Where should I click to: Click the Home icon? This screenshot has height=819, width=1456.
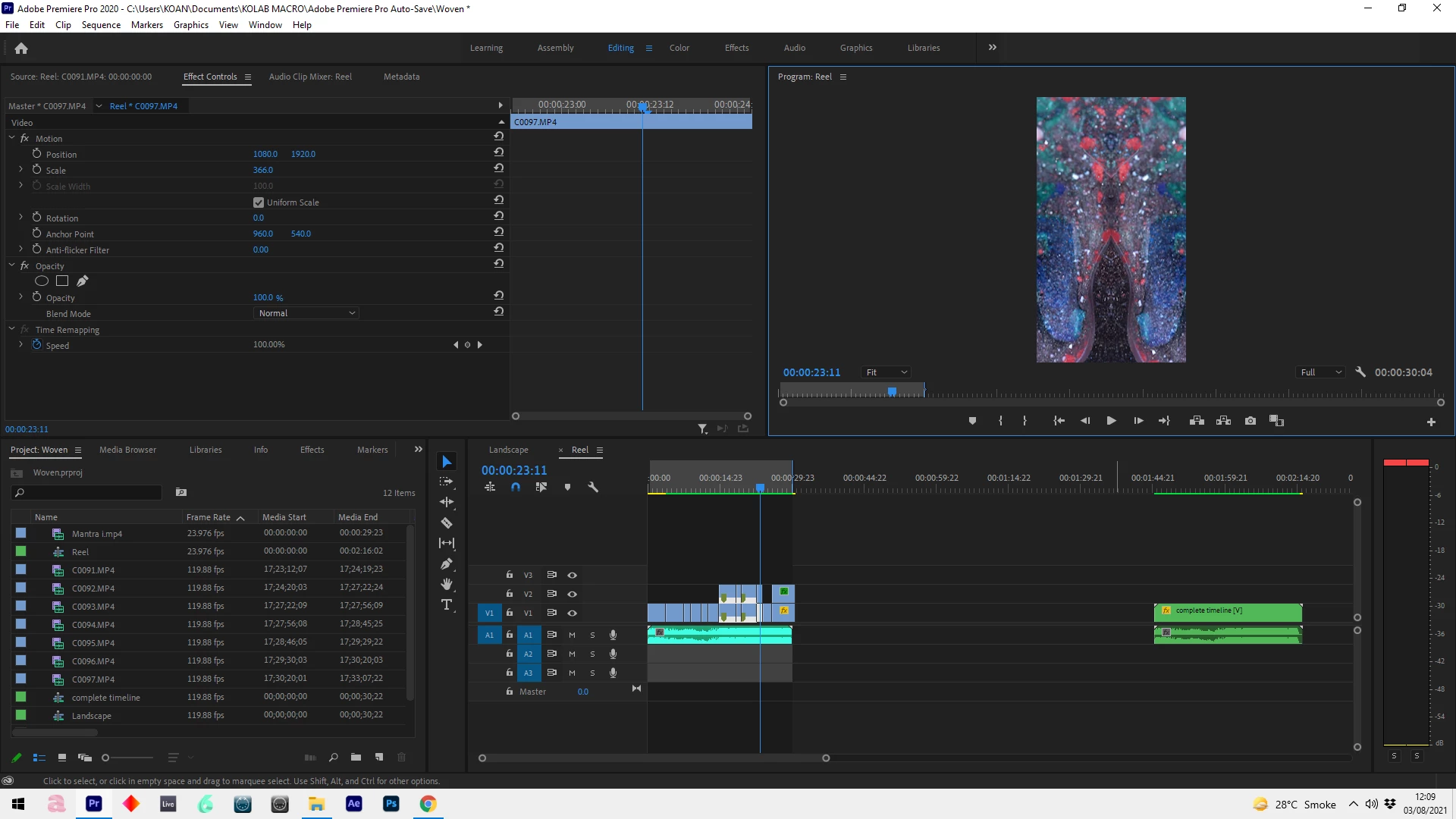pos(21,49)
